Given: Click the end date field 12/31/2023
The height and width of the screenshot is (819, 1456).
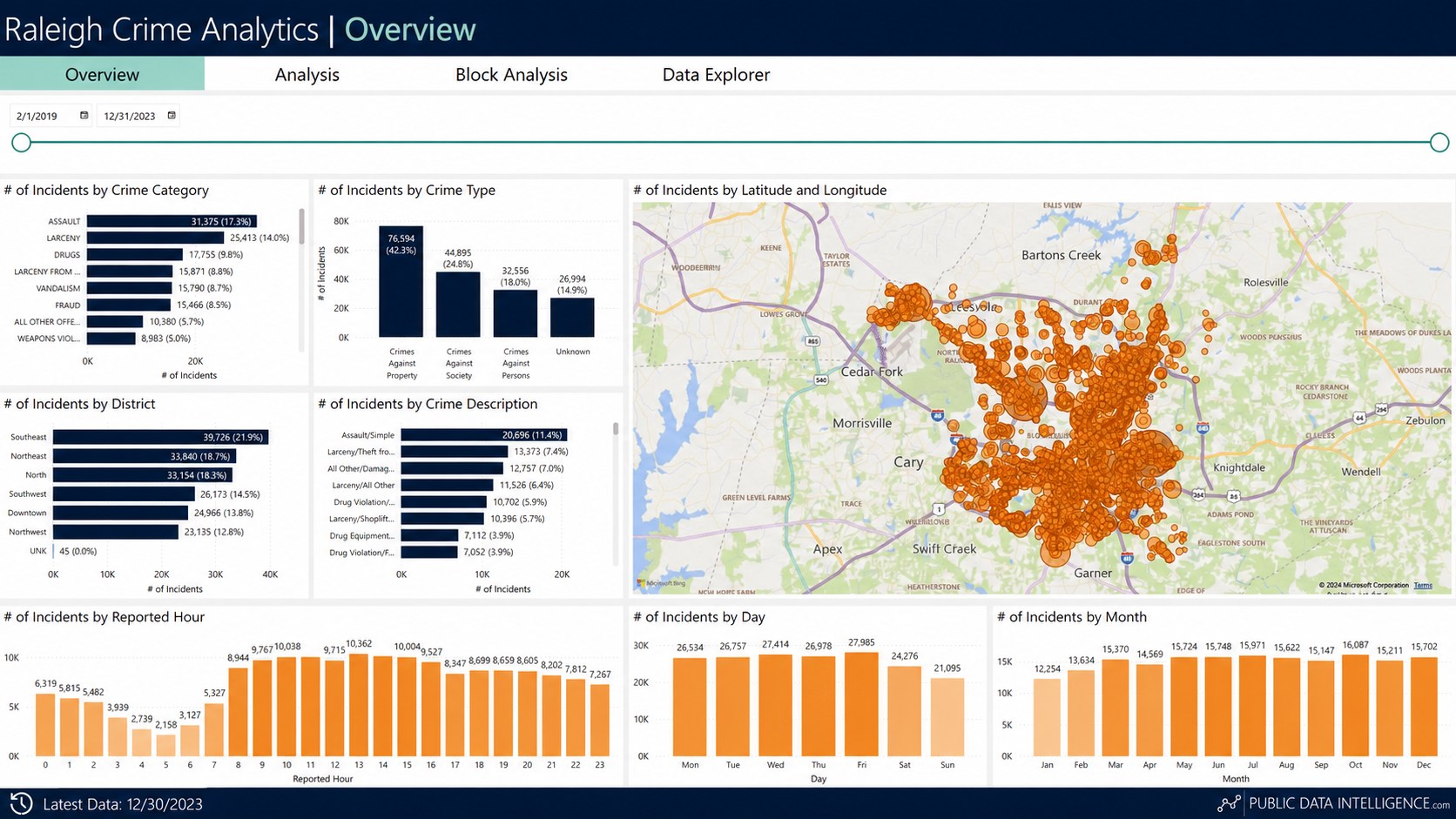Looking at the screenshot, I should click(138, 116).
